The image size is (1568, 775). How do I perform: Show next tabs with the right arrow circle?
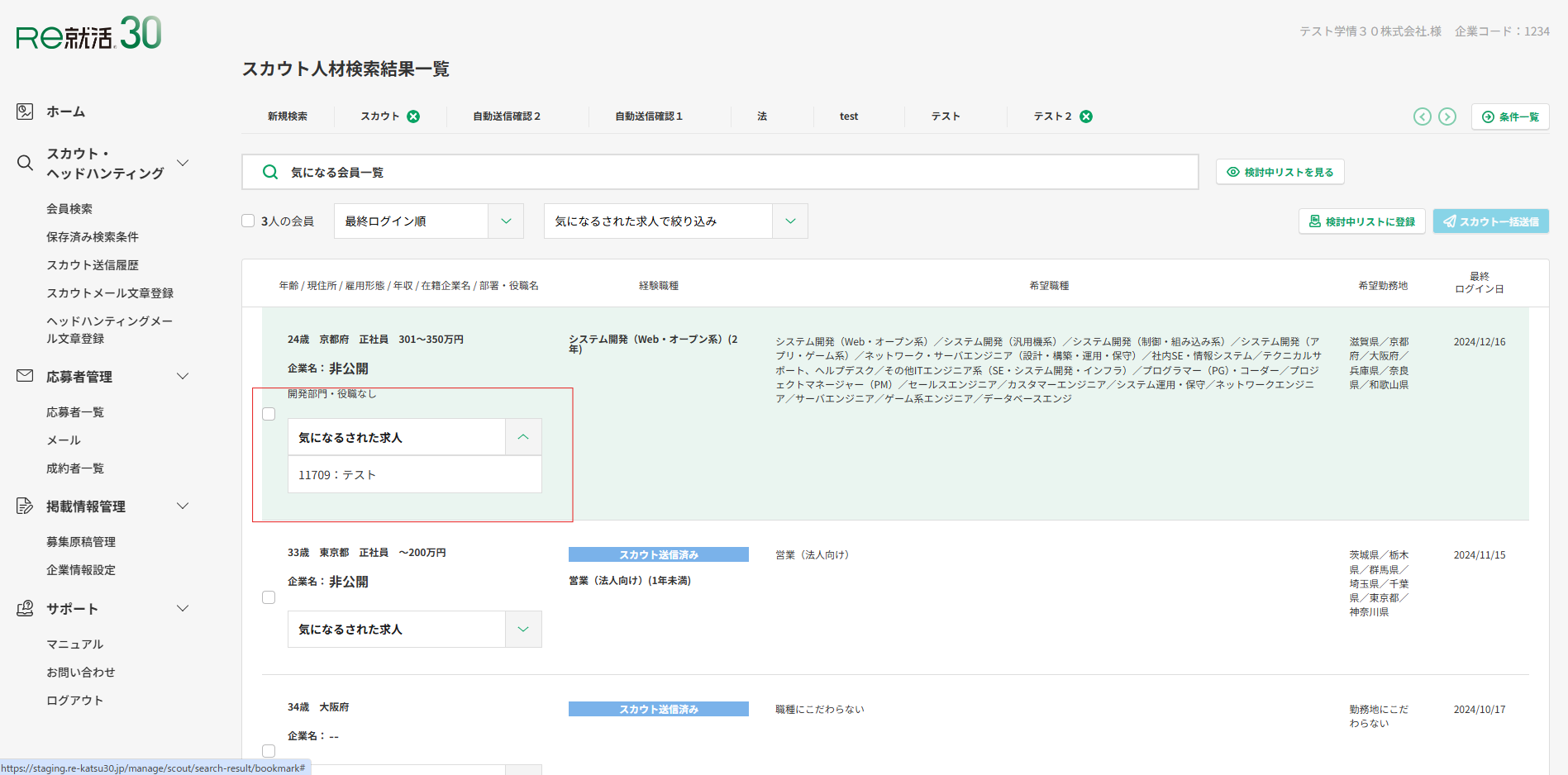[1446, 116]
